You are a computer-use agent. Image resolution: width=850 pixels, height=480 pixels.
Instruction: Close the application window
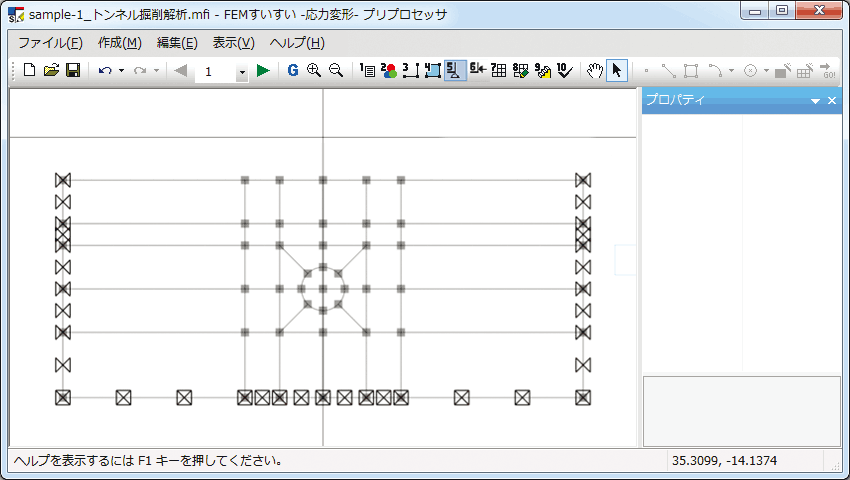819,10
